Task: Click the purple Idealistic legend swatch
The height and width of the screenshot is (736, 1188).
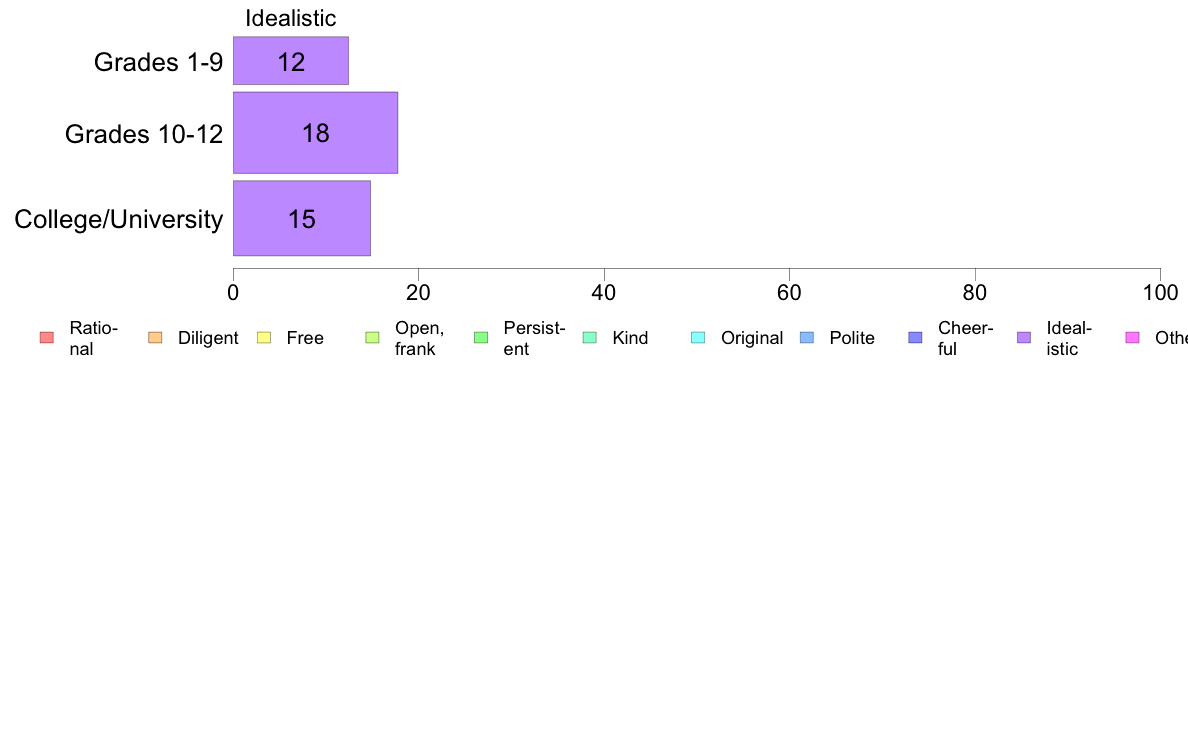Action: 1024,338
